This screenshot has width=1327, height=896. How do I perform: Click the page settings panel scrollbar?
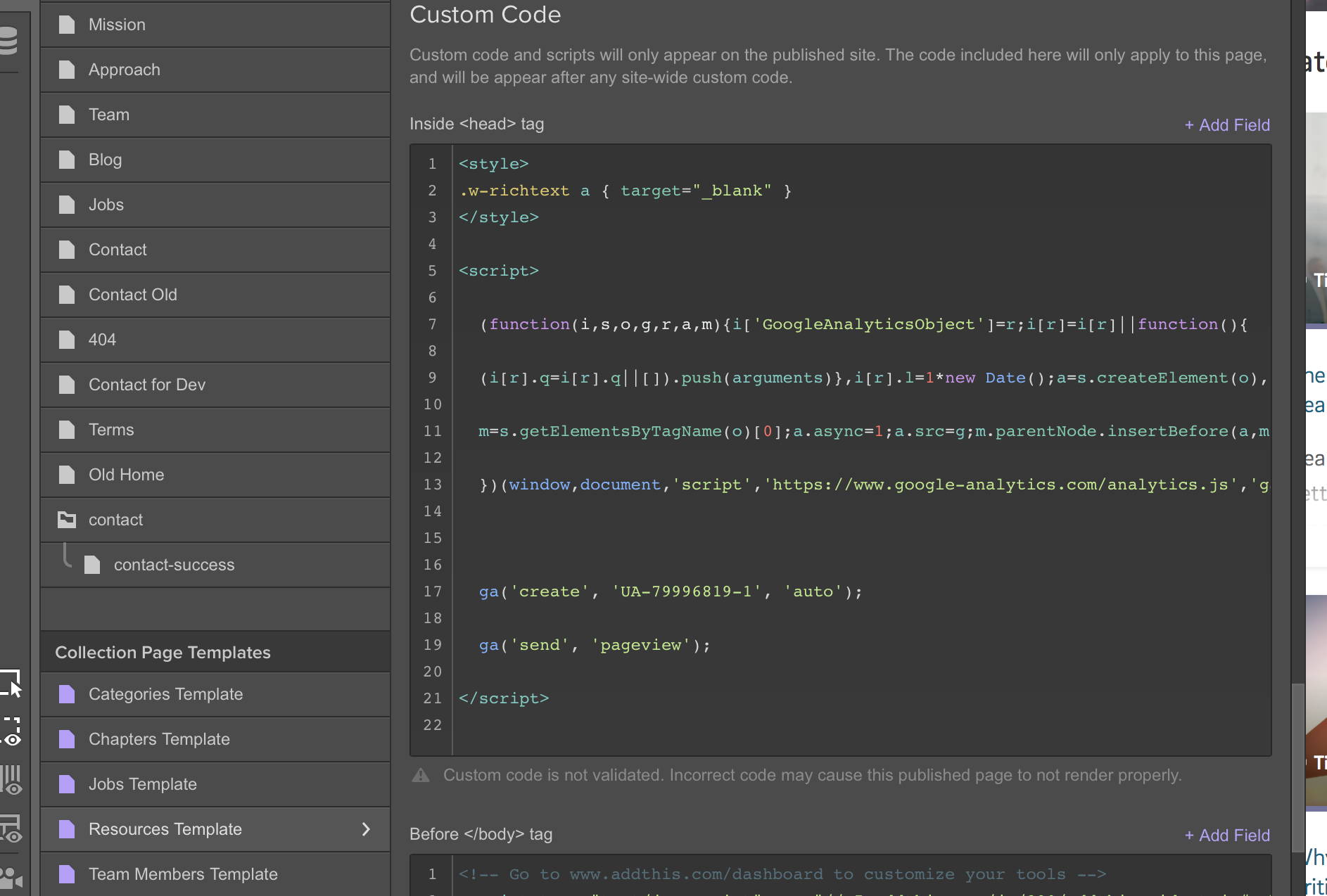(x=1298, y=745)
